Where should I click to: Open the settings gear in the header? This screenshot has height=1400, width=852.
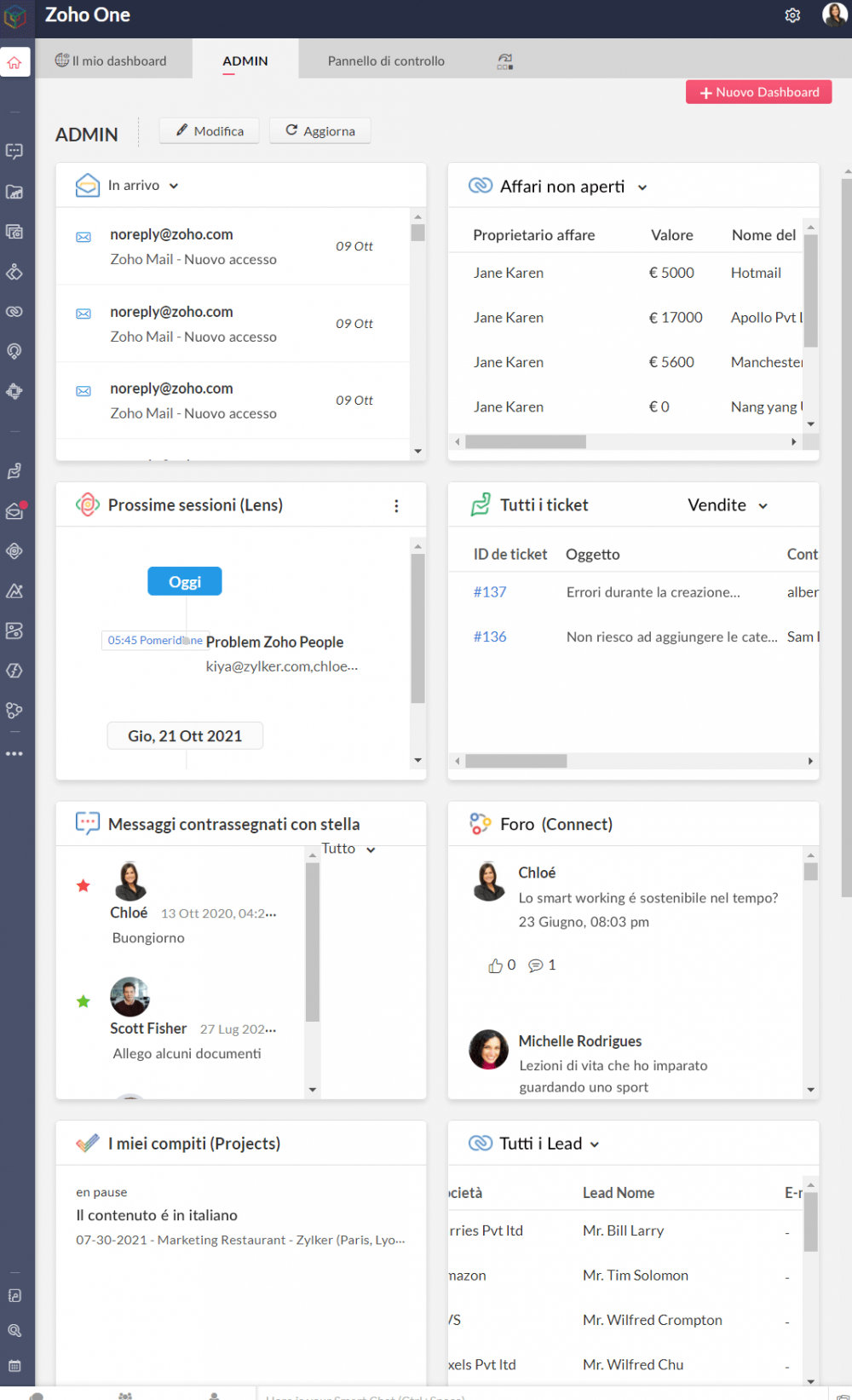[x=792, y=15]
